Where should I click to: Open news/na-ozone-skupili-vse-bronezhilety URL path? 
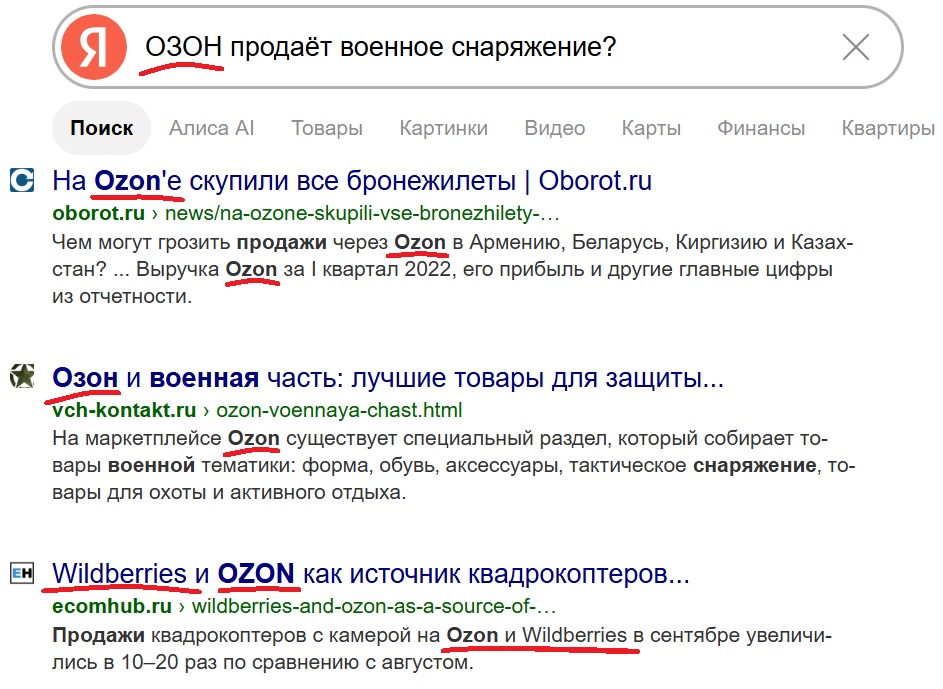click(x=362, y=213)
